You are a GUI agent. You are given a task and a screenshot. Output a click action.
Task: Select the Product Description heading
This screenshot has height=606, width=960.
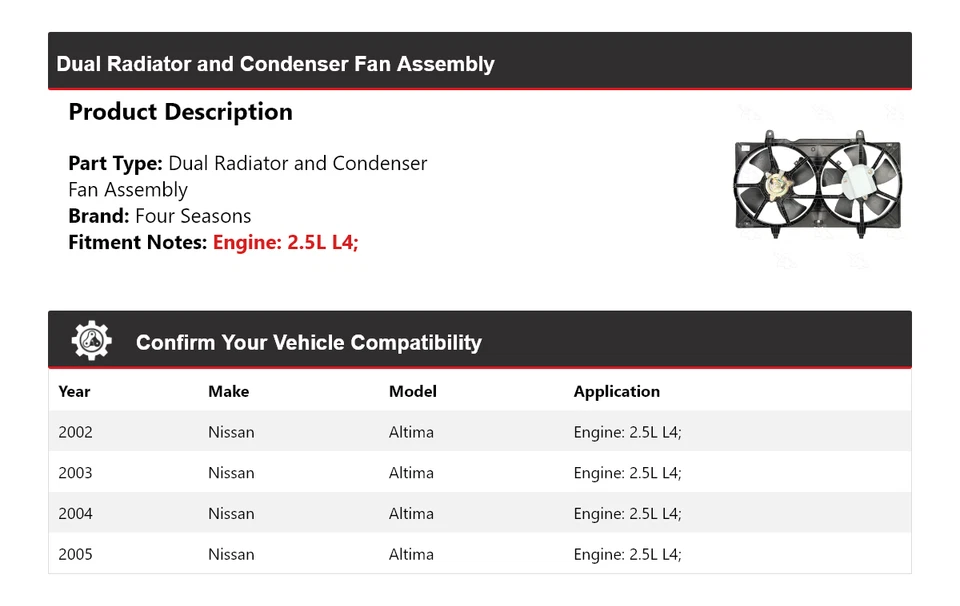(180, 112)
